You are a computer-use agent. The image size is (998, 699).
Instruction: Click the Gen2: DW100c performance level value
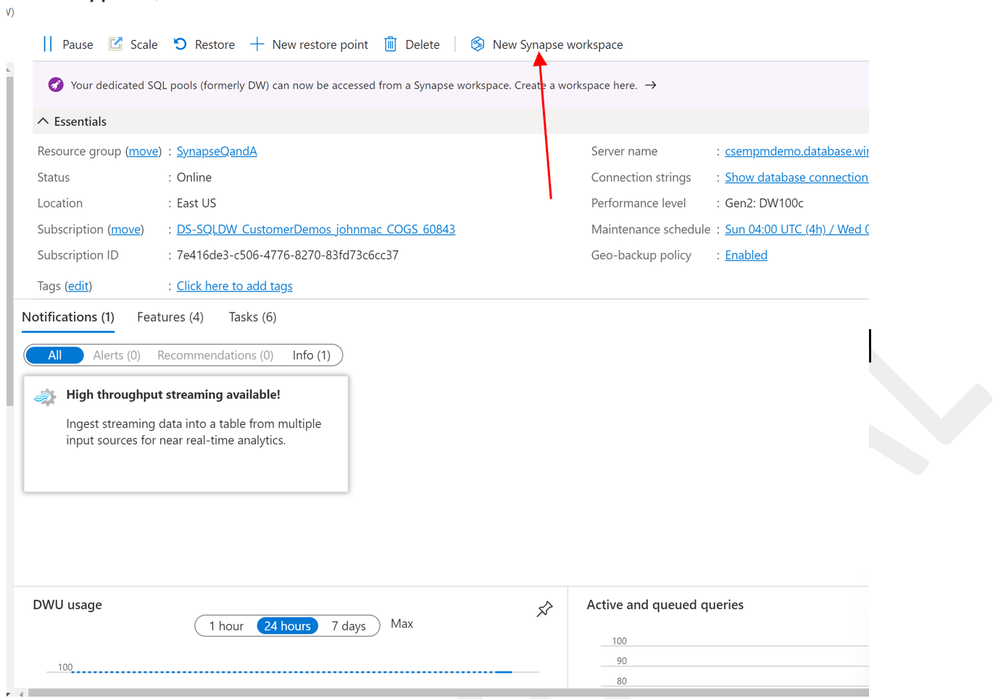click(764, 203)
